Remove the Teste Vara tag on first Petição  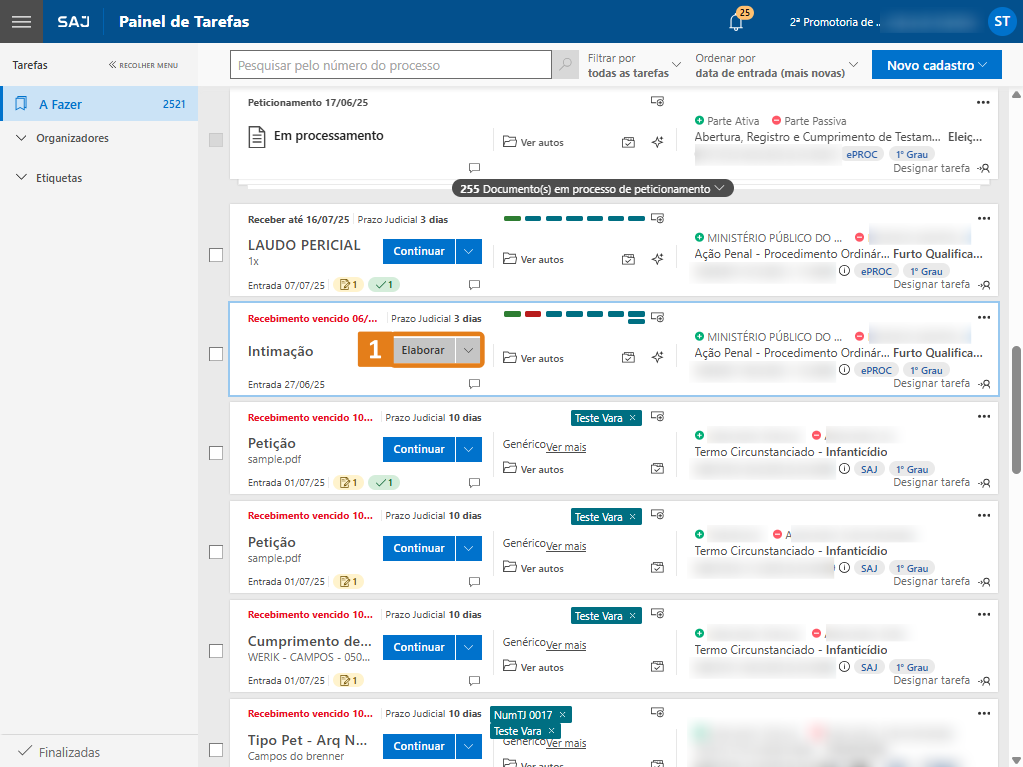pyautogui.click(x=633, y=418)
